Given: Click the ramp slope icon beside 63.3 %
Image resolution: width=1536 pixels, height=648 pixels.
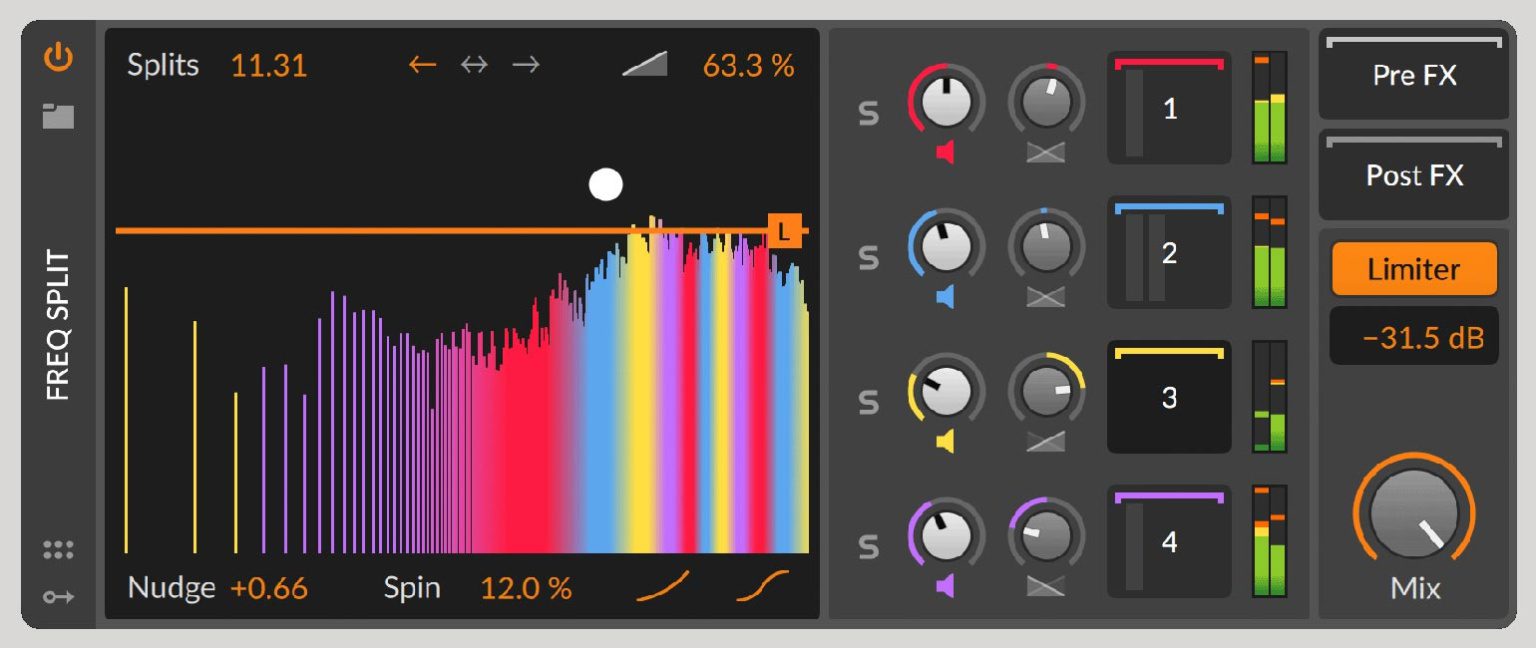Looking at the screenshot, I should click(644, 66).
